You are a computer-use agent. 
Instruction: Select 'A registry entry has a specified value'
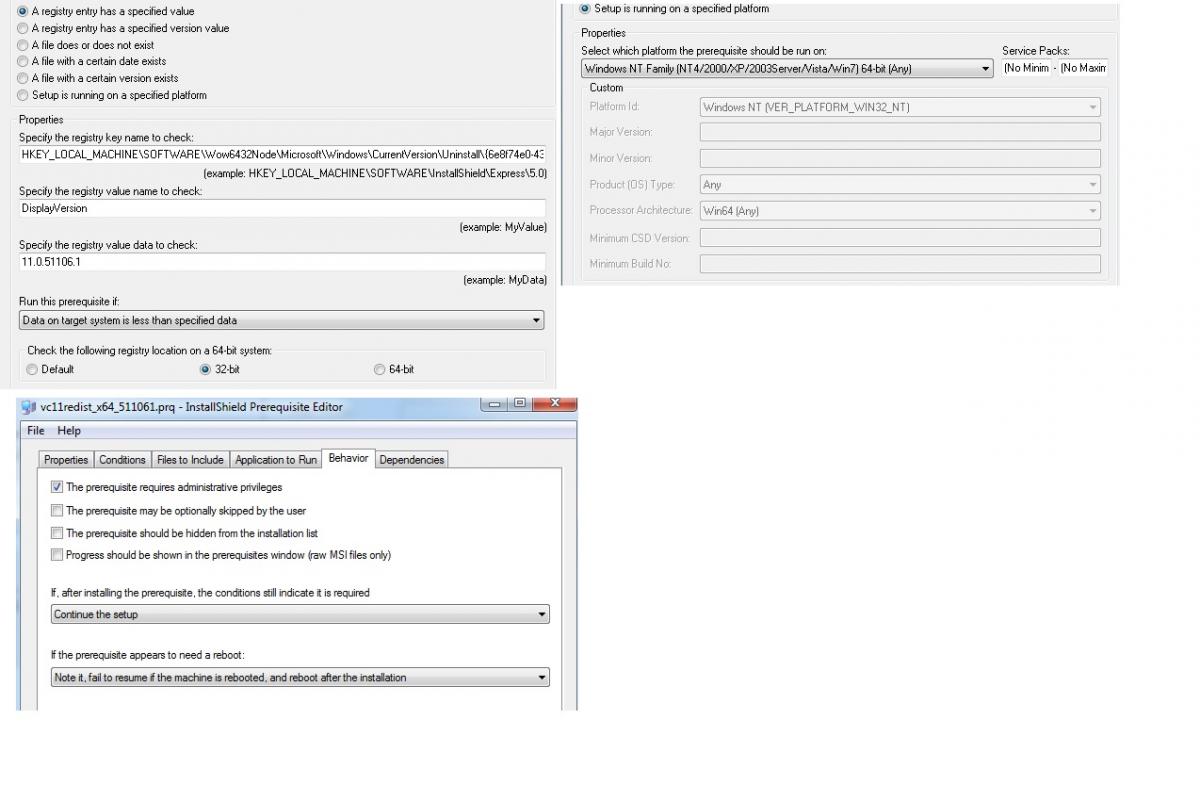23,11
